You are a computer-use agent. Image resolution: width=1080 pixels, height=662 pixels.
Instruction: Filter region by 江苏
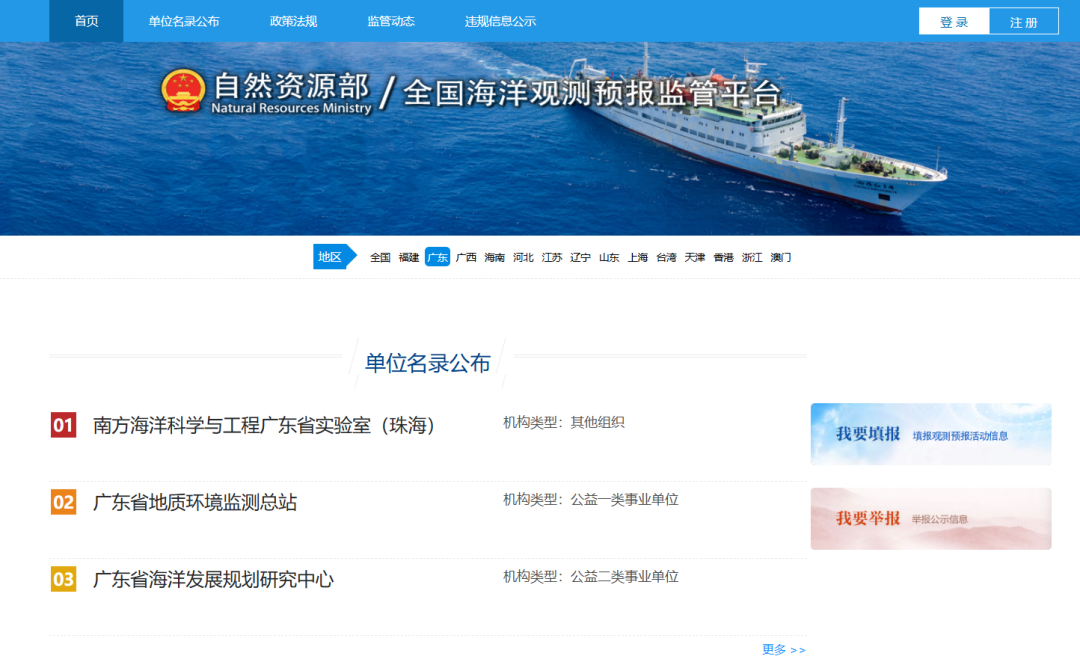pos(552,258)
